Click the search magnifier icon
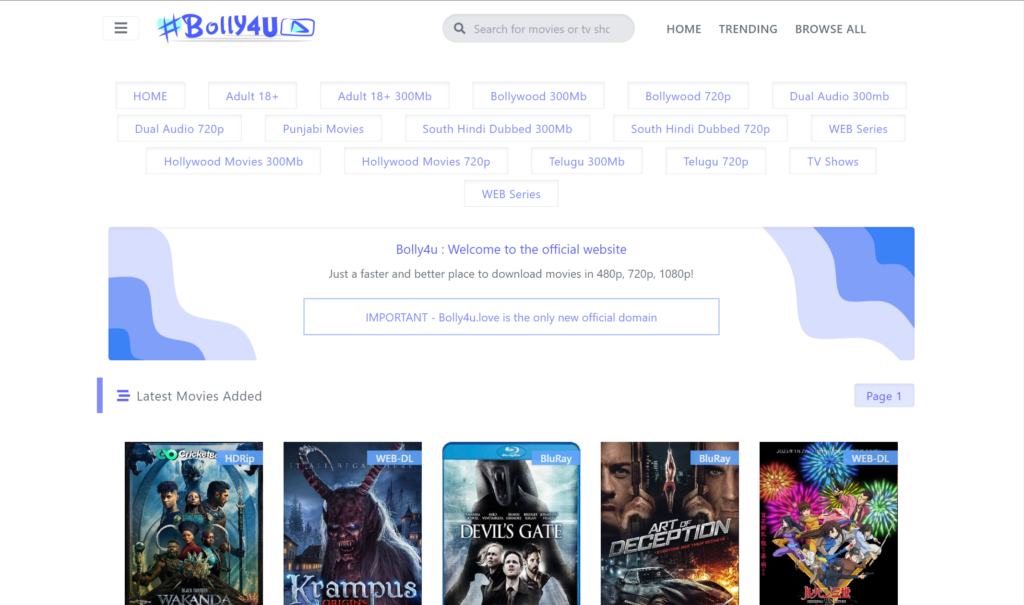This screenshot has width=1024, height=605. [460, 29]
